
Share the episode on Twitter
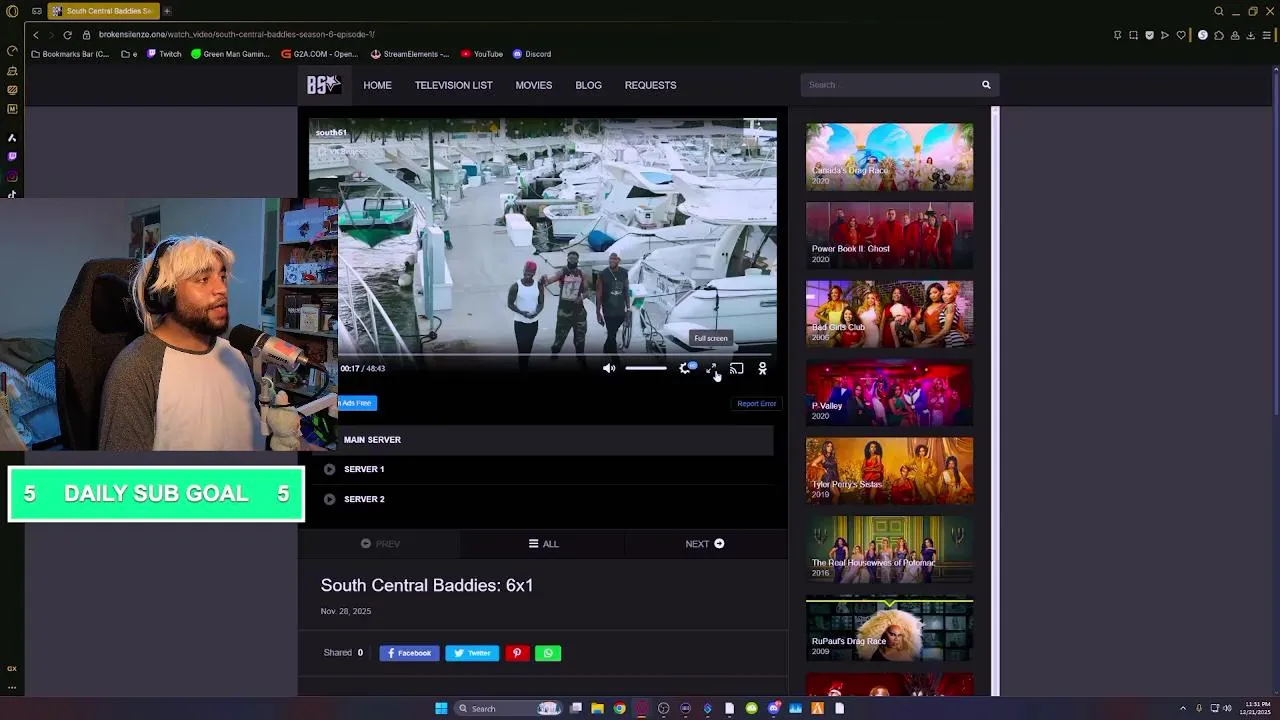tap(472, 653)
